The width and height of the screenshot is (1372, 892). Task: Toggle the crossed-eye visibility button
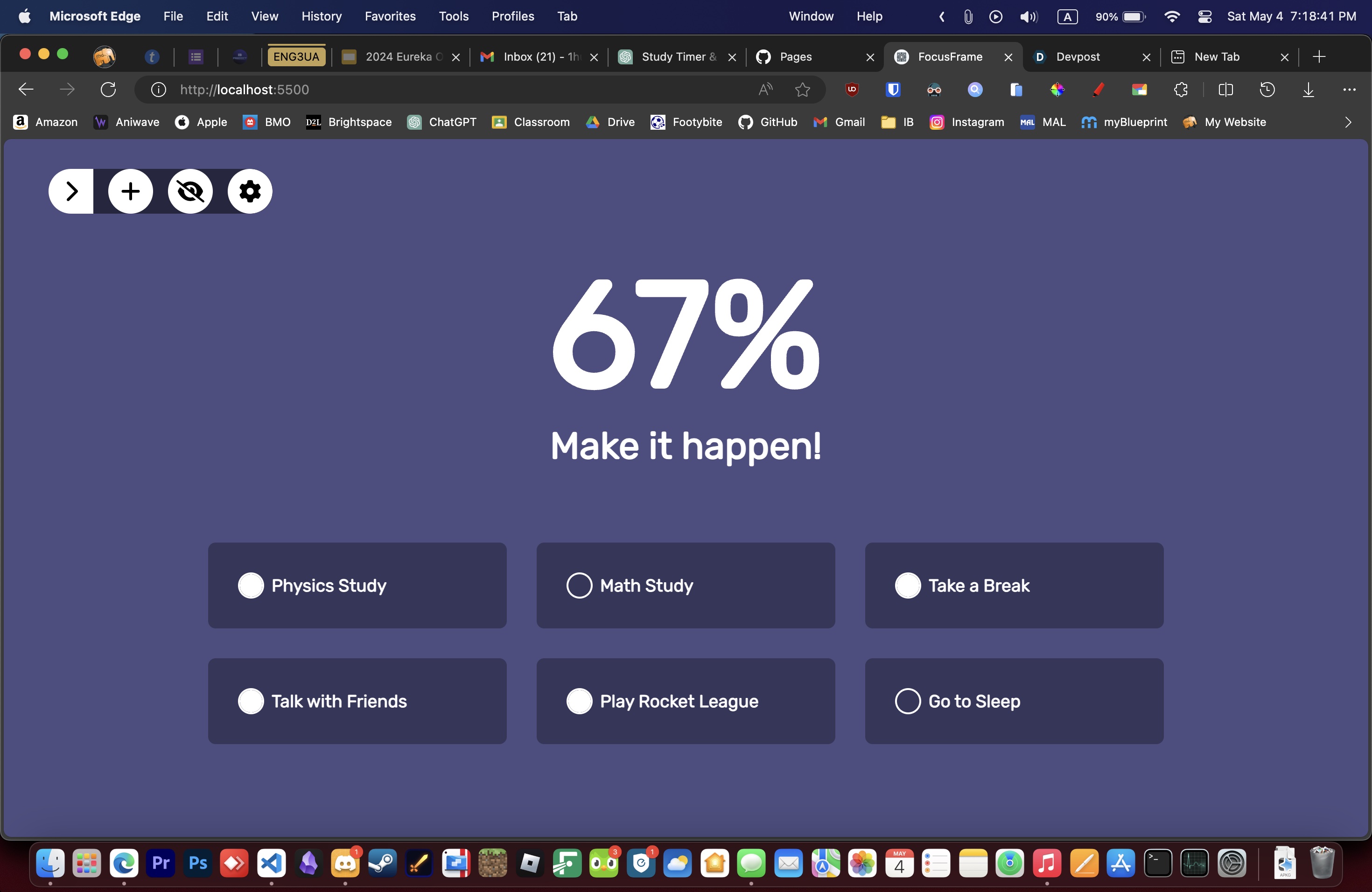click(190, 191)
